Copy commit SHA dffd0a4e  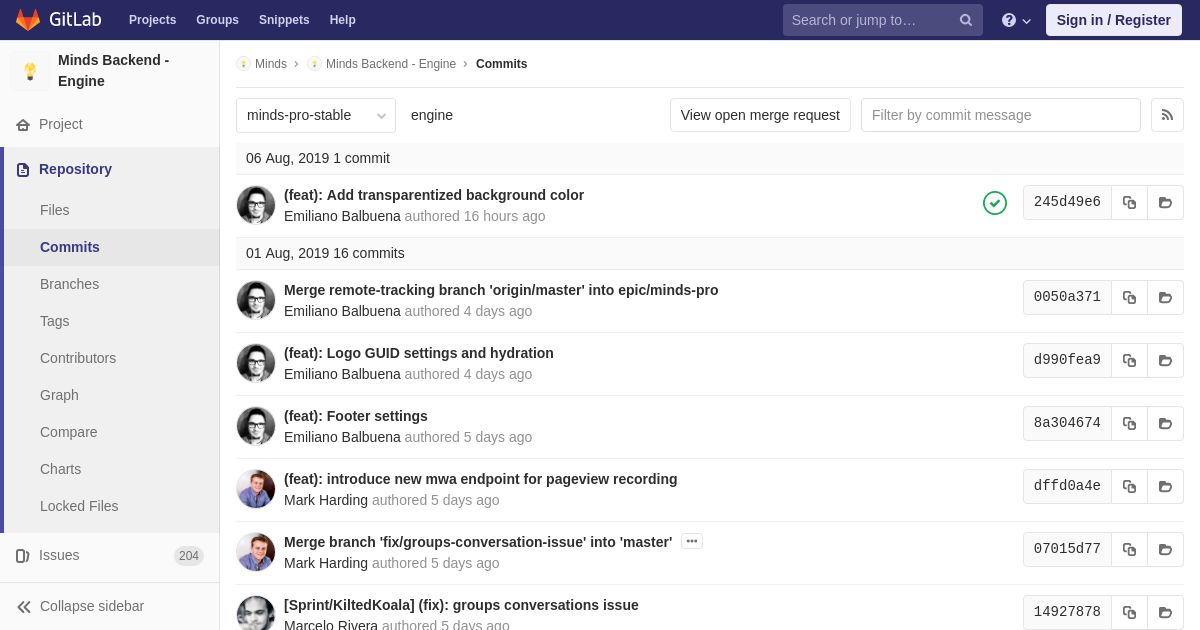1129,486
